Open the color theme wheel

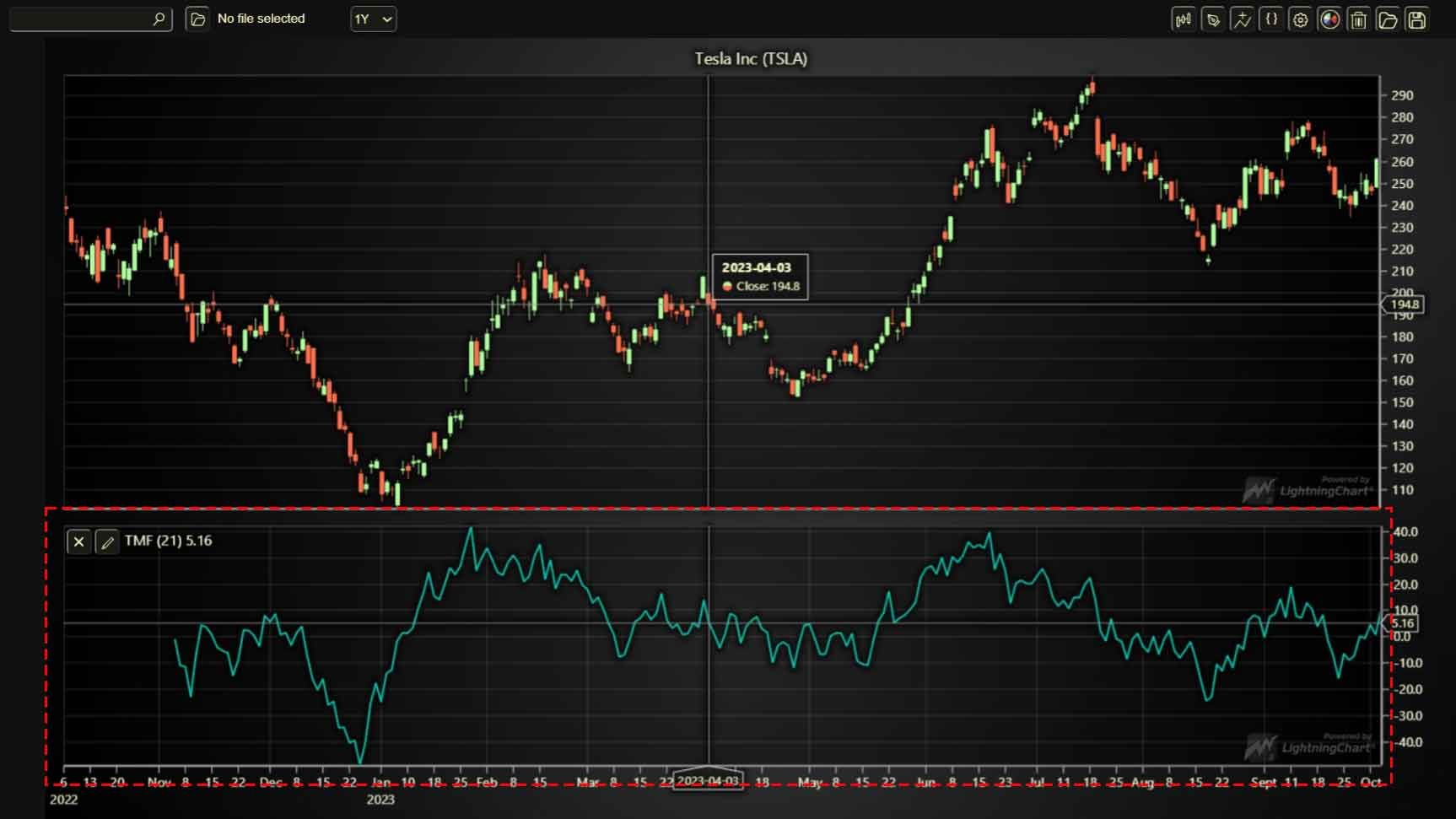[1329, 19]
